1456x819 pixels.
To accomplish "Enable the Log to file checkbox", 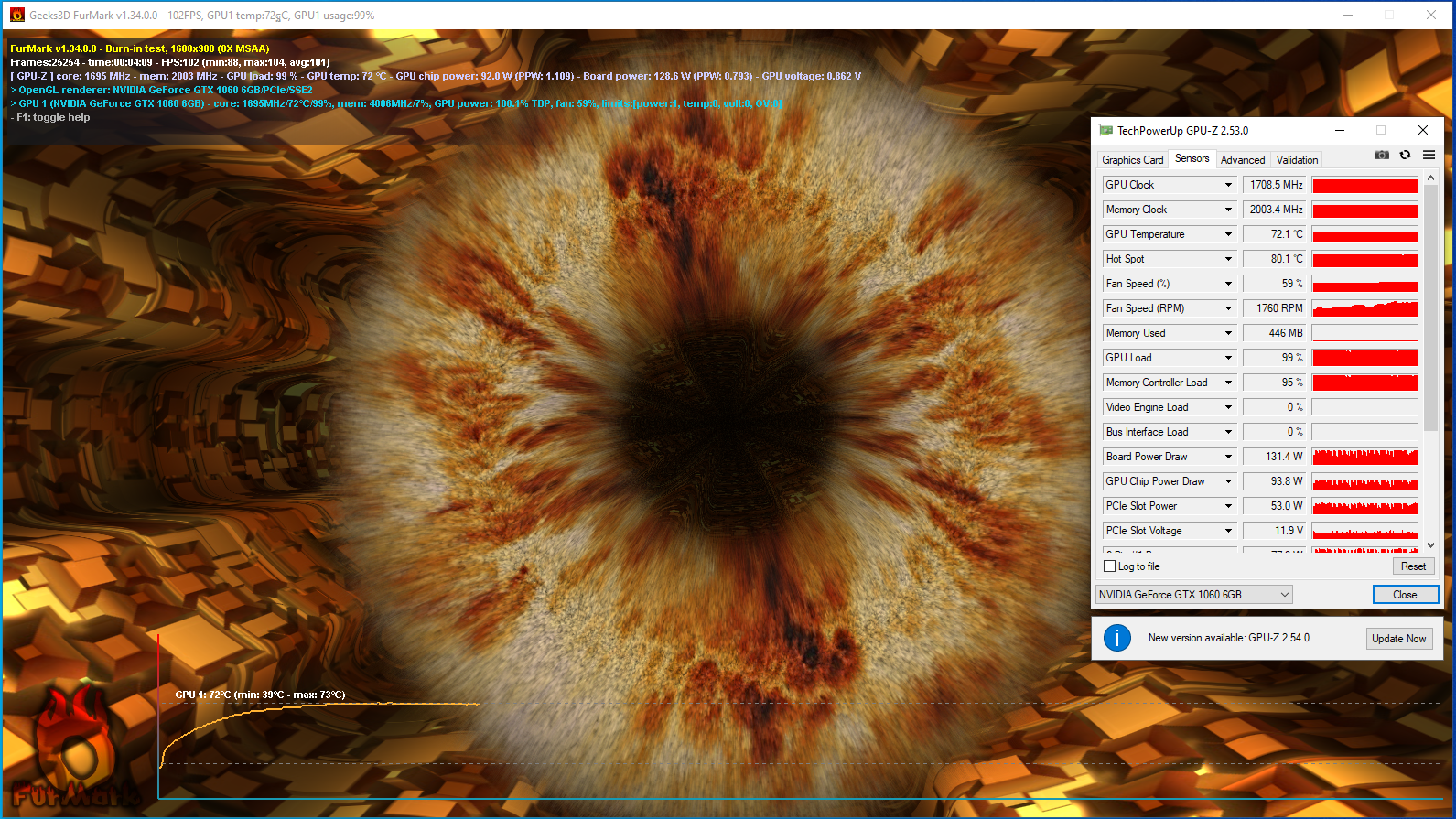I will [1109, 566].
